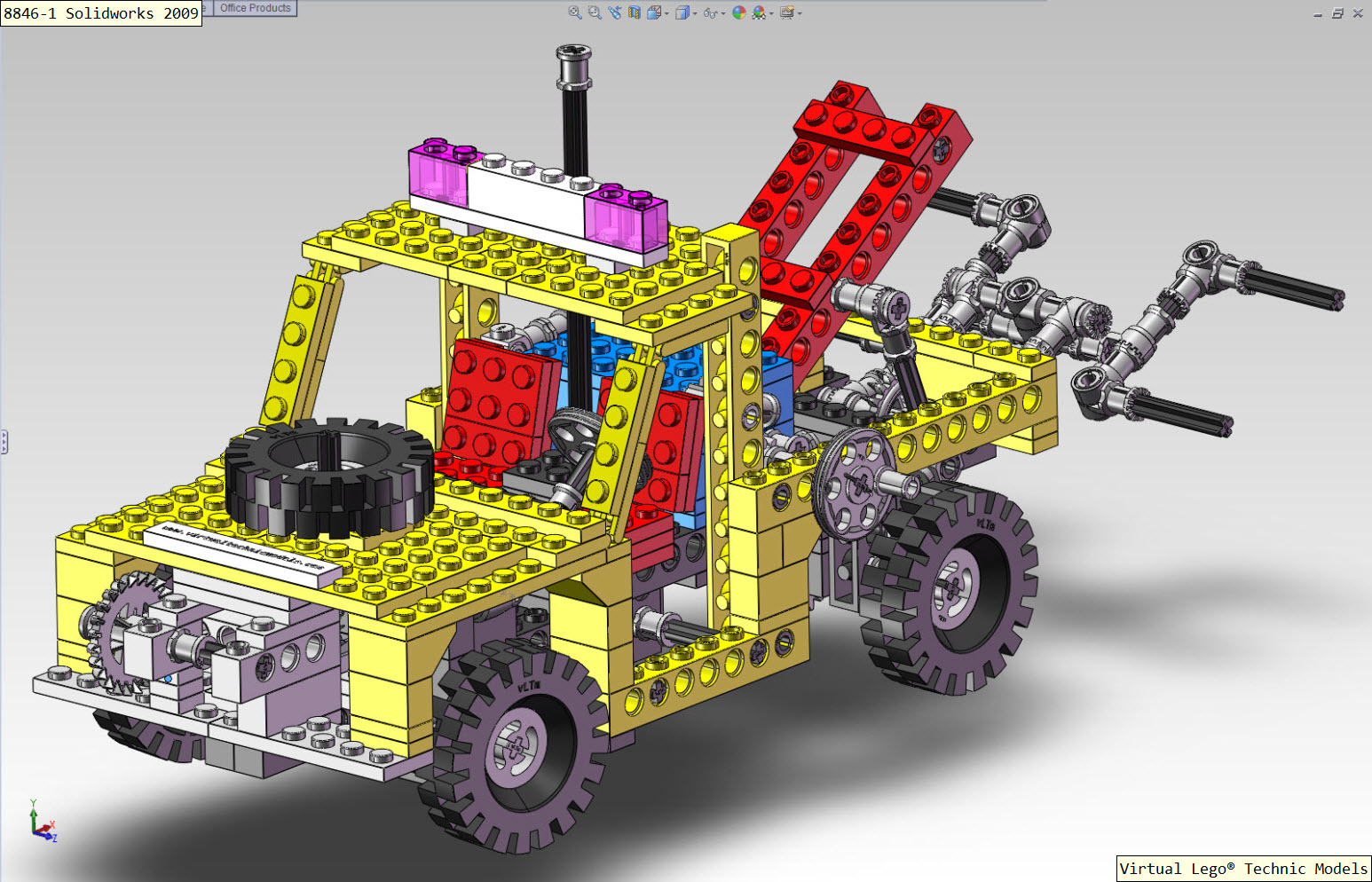1372x882 pixels.
Task: Click the Display Style cube icon
Action: point(682,12)
